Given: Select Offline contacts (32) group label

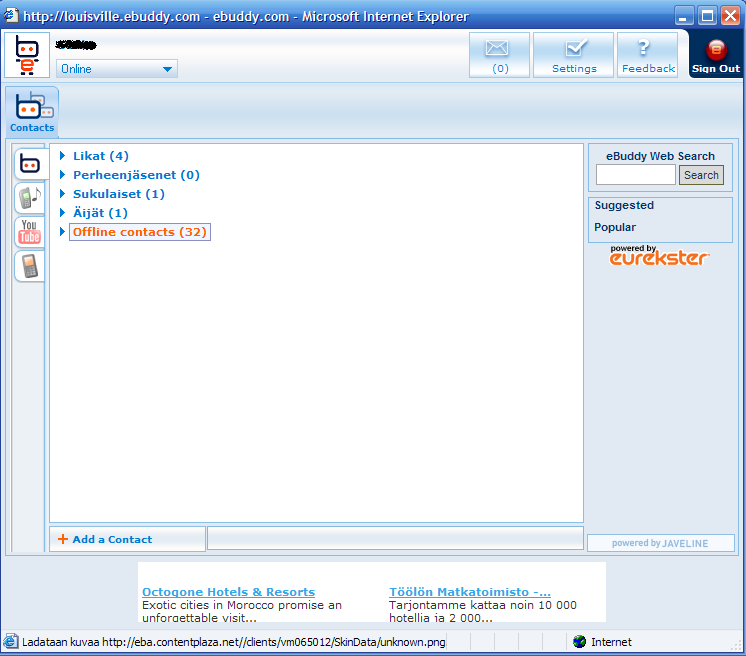Looking at the screenshot, I should (x=139, y=232).
